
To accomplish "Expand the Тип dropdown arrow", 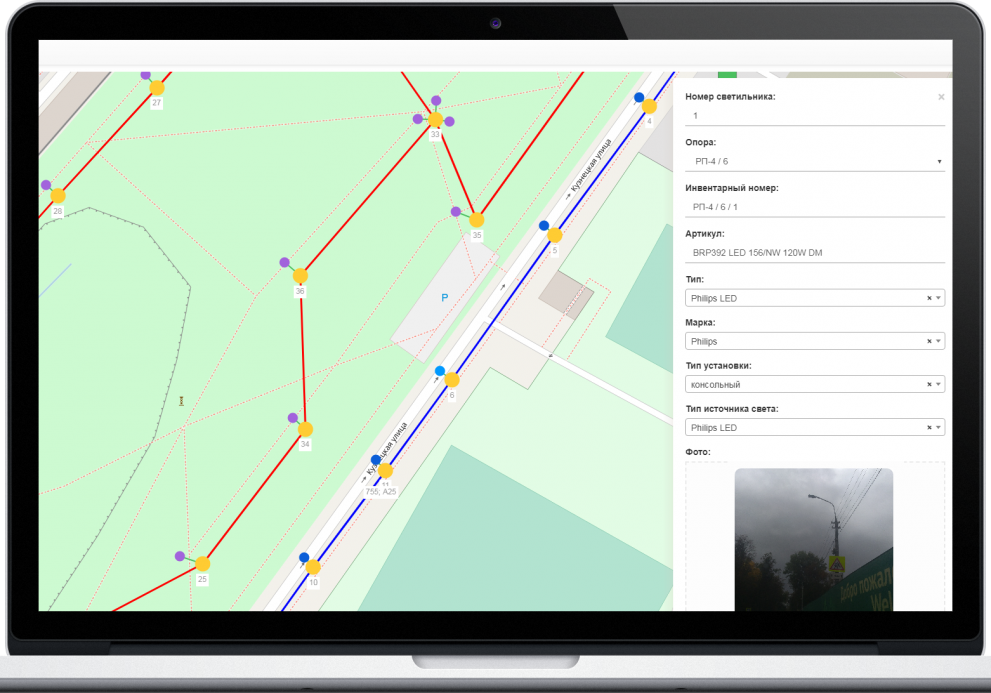I will coord(938,298).
